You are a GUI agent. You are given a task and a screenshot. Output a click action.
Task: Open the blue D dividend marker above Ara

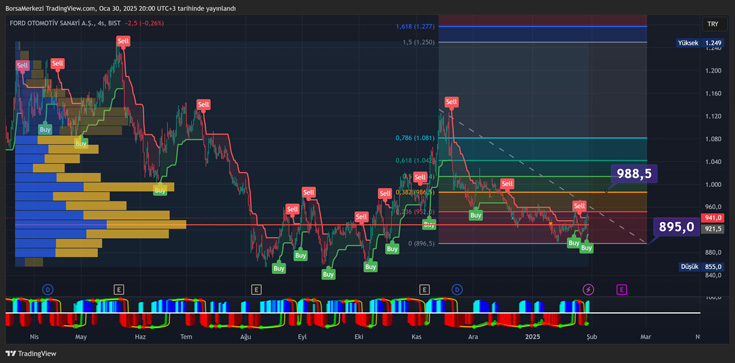[x=457, y=289]
